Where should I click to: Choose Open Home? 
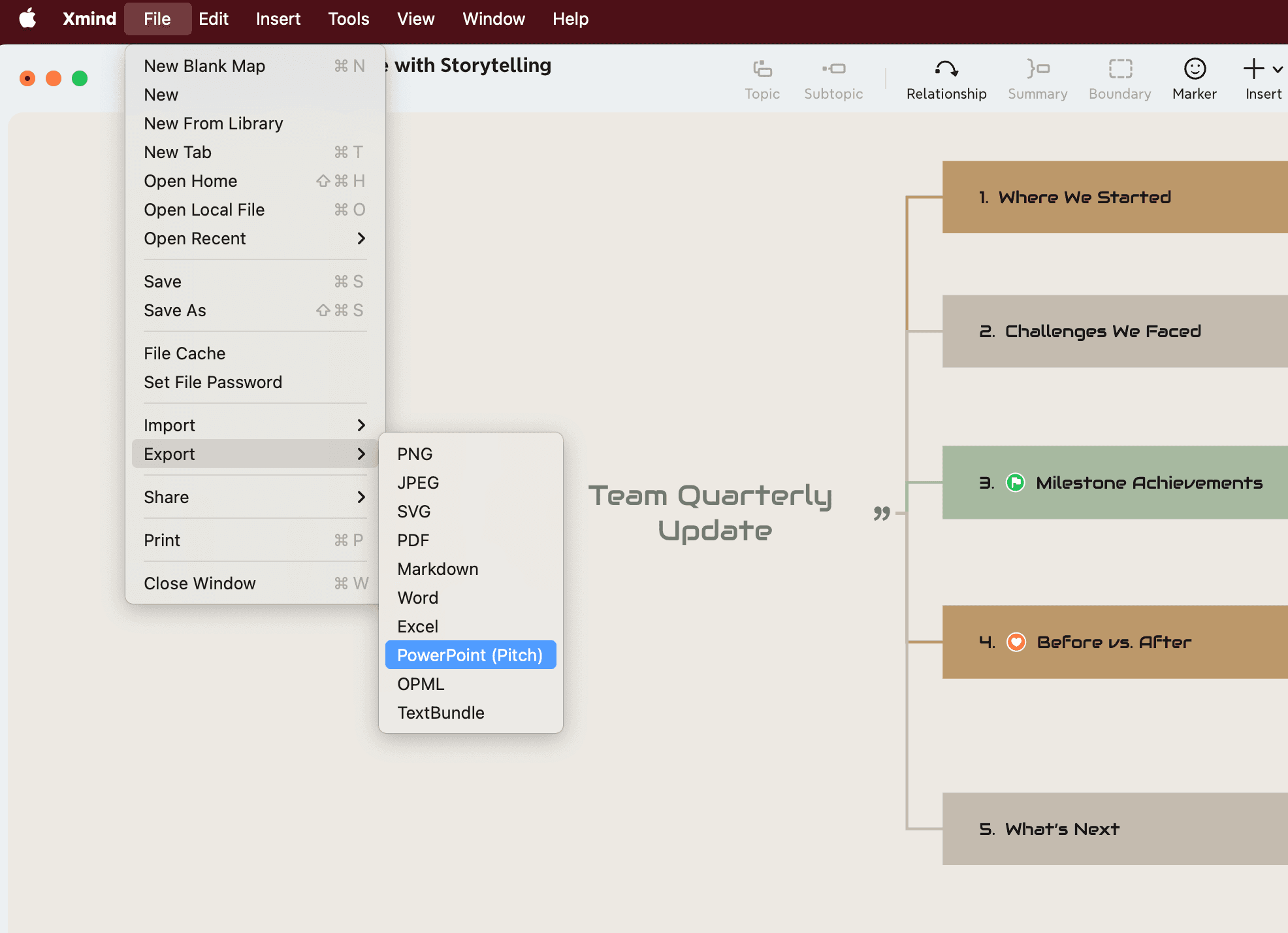(255, 181)
